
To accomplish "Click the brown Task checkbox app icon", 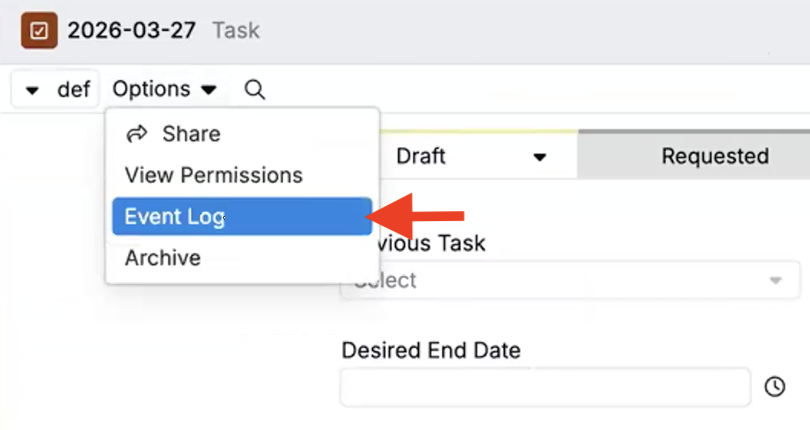I will [41, 30].
